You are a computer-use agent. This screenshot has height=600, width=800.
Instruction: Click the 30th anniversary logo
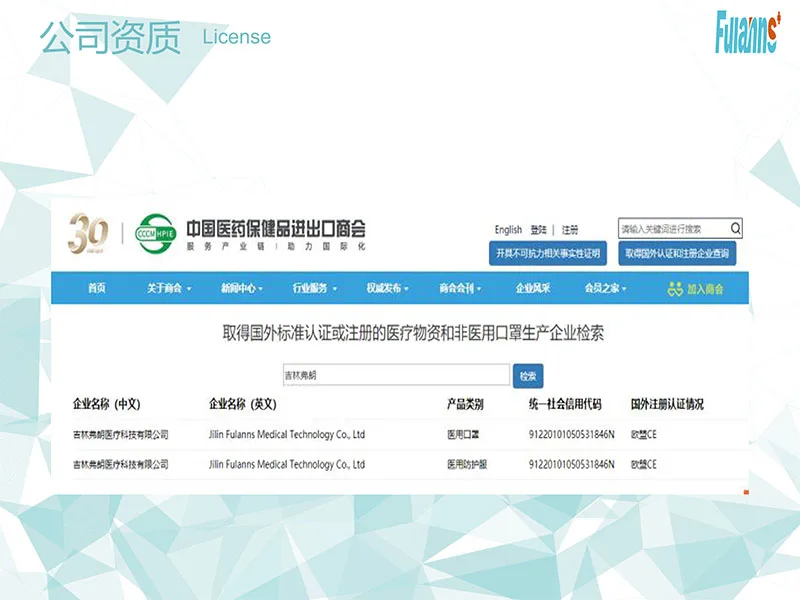(x=88, y=233)
